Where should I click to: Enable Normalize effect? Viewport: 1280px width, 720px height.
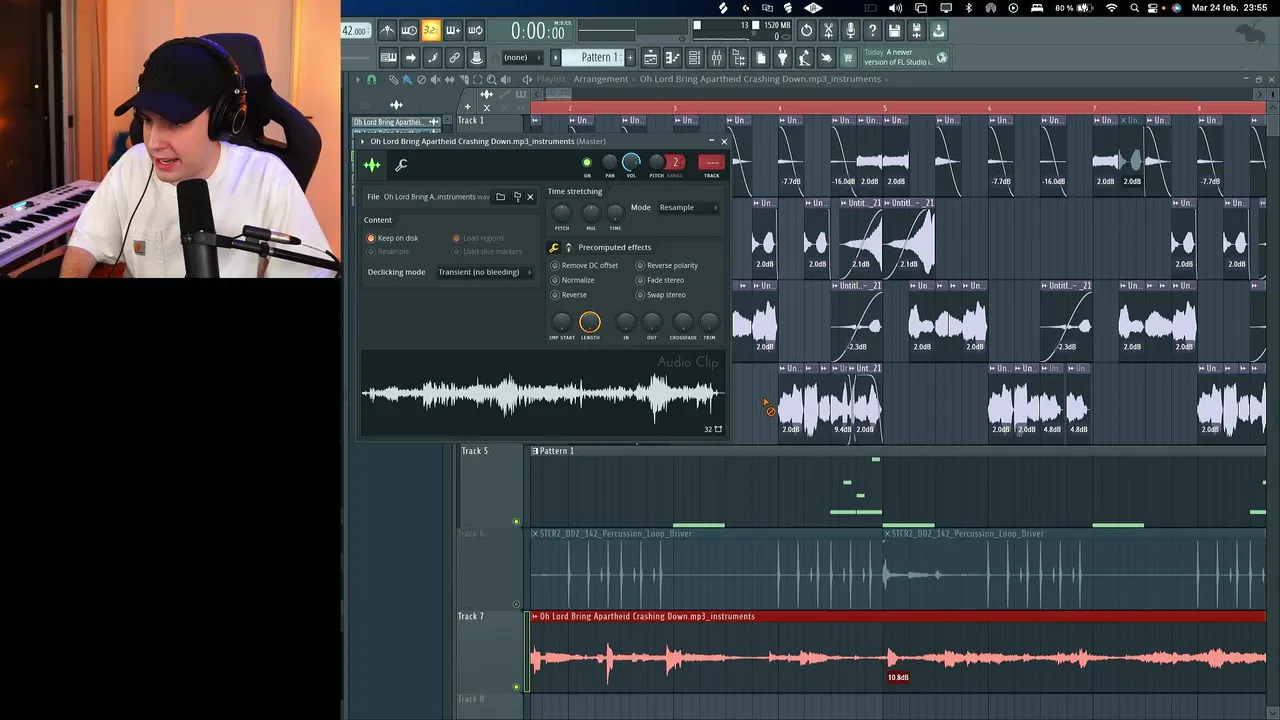(573, 280)
